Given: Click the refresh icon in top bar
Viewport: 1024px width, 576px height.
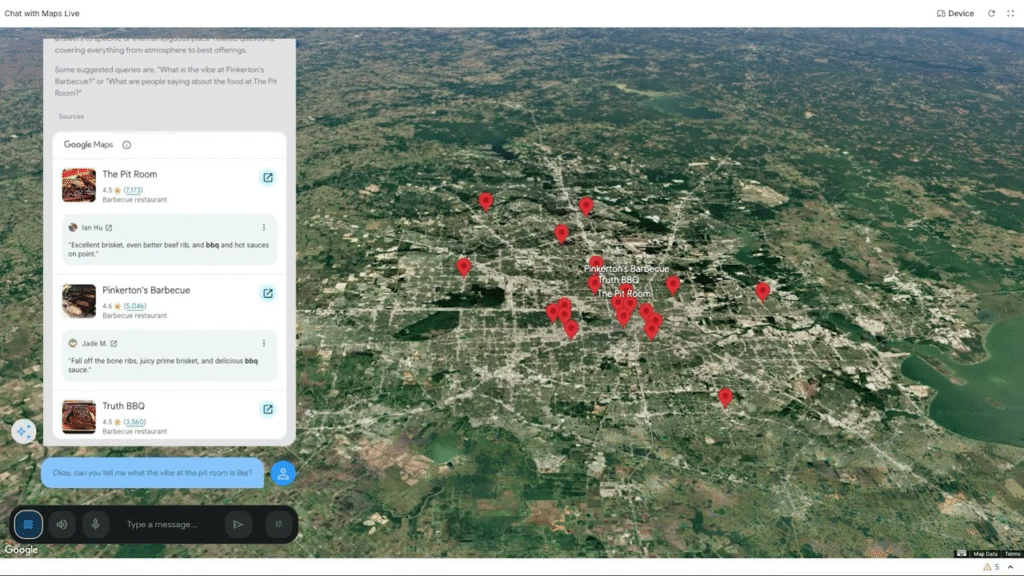Looking at the screenshot, I should (991, 14).
